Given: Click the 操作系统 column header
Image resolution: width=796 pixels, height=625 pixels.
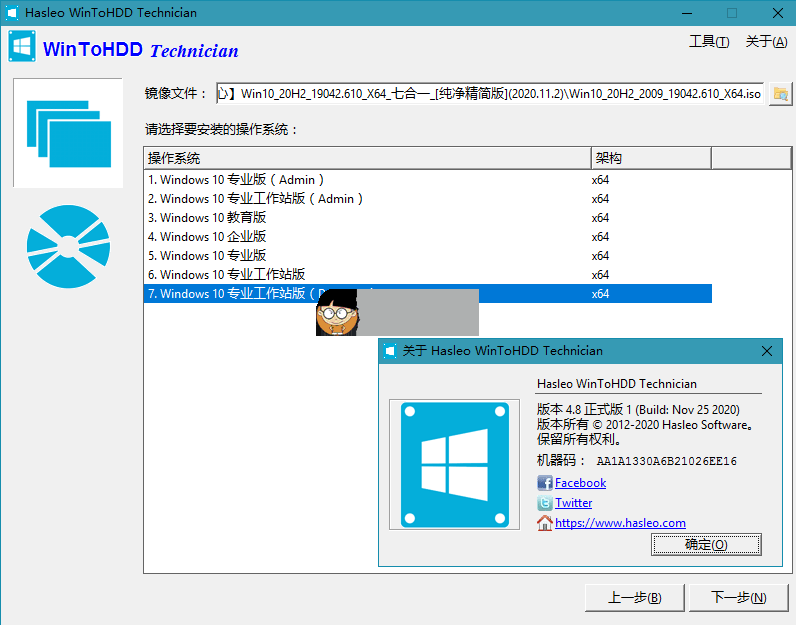Looking at the screenshot, I should tap(368, 158).
